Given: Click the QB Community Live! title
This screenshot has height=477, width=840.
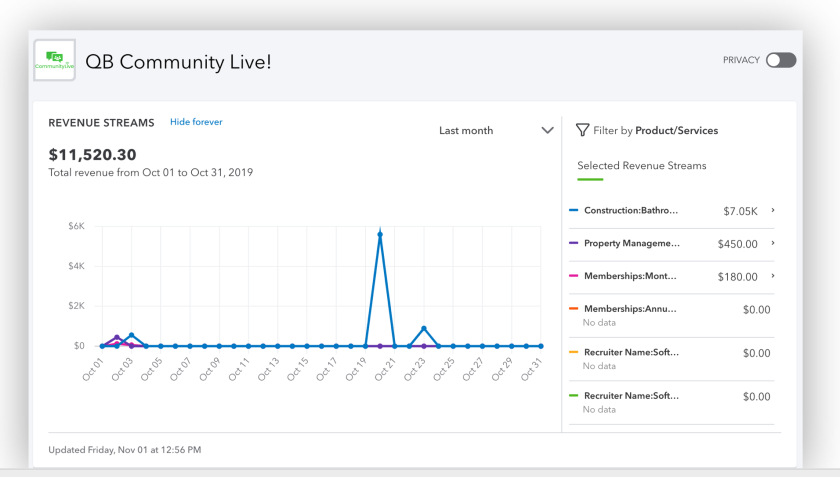Looking at the screenshot, I should coord(178,62).
